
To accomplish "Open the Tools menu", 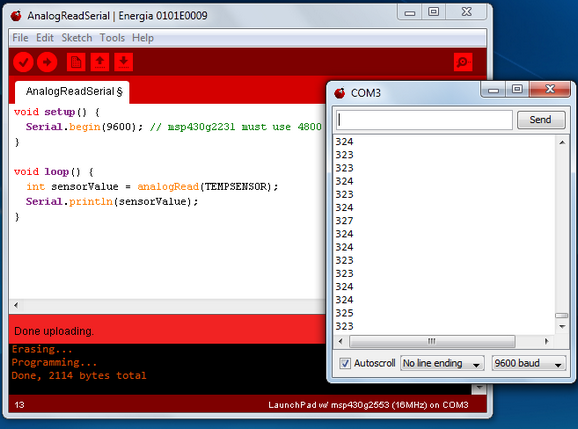I will tap(112, 38).
